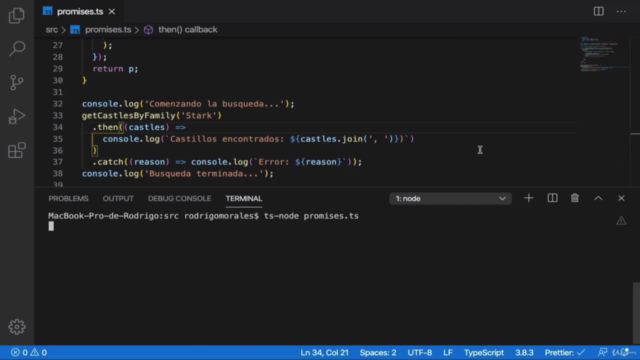This screenshot has width=640, height=360.
Task: Open the Run and Debug view
Action: [17, 116]
